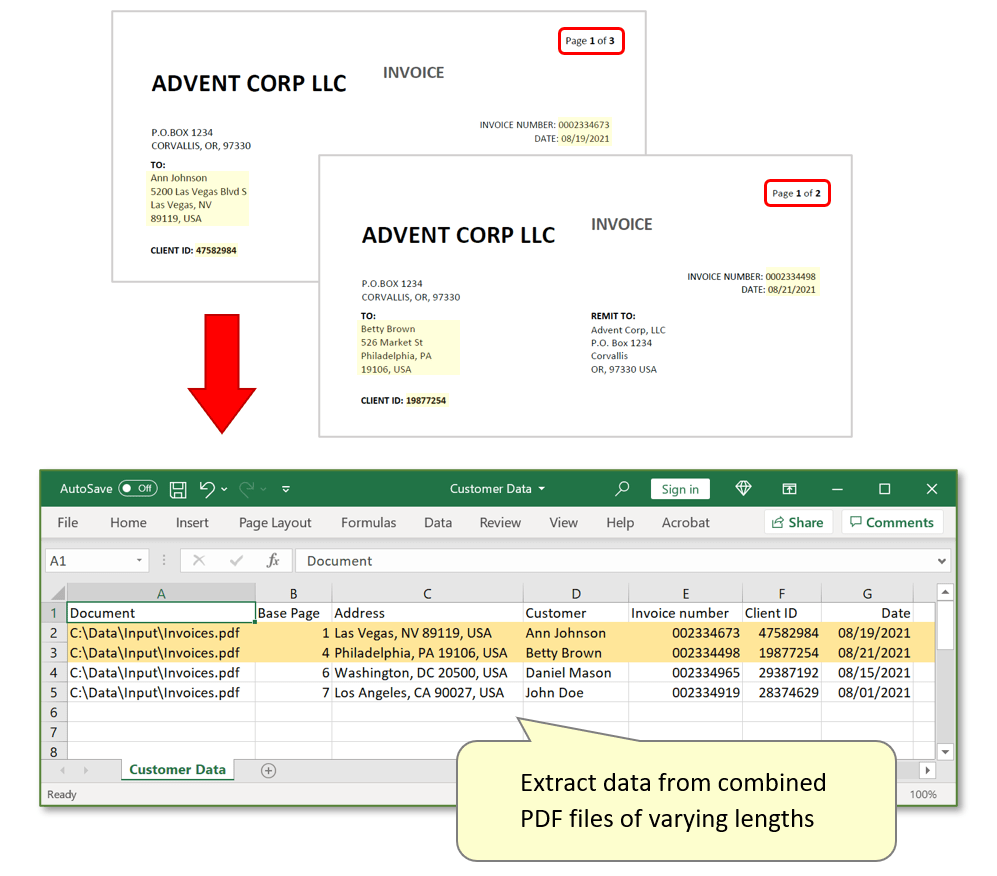Open the Data ribbon tab
The height and width of the screenshot is (876, 997).
(438, 523)
